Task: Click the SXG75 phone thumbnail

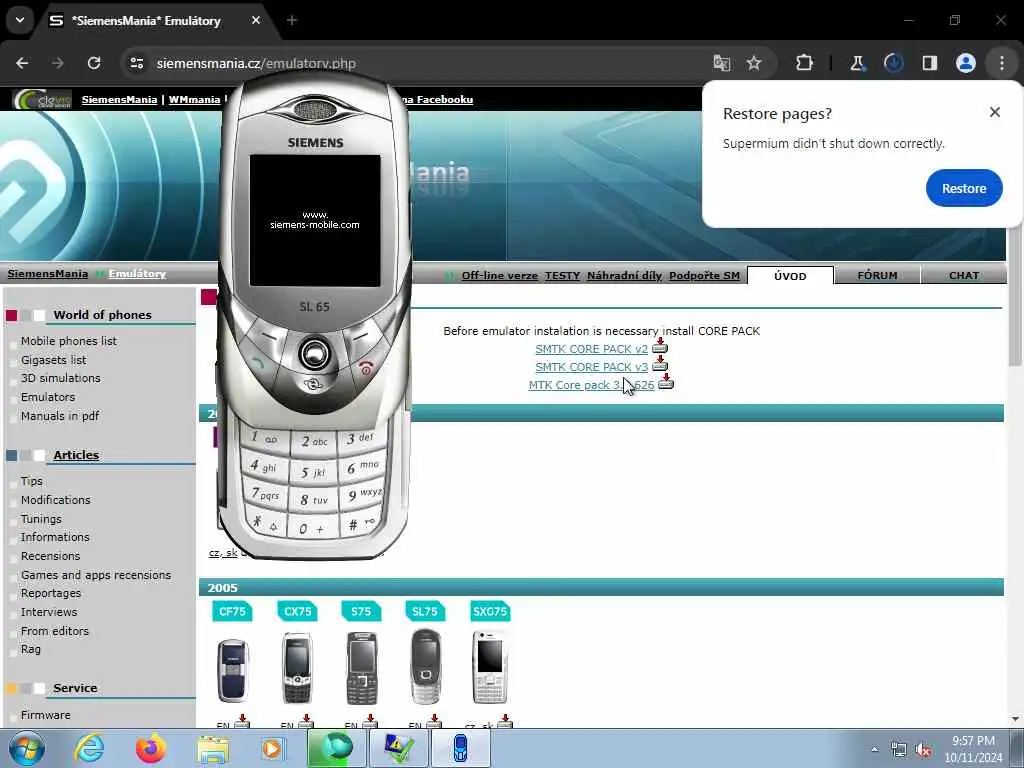Action: [x=490, y=667]
